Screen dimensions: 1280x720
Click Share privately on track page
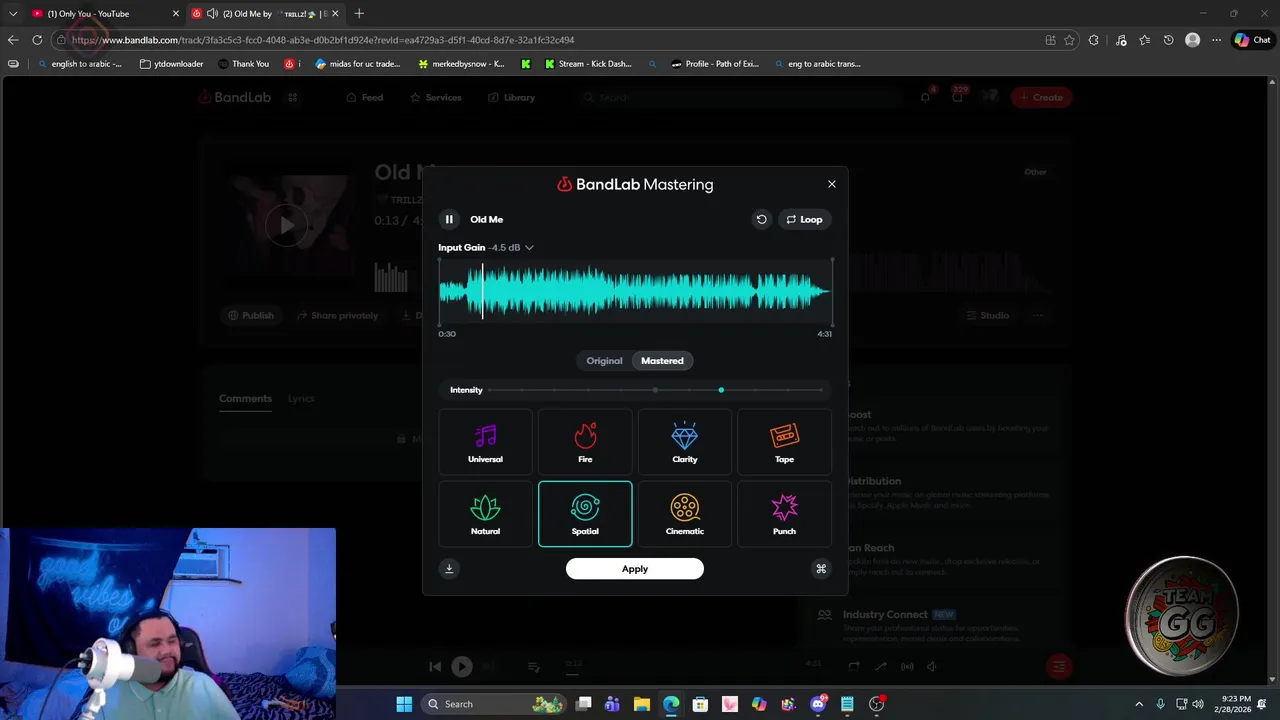[336, 315]
